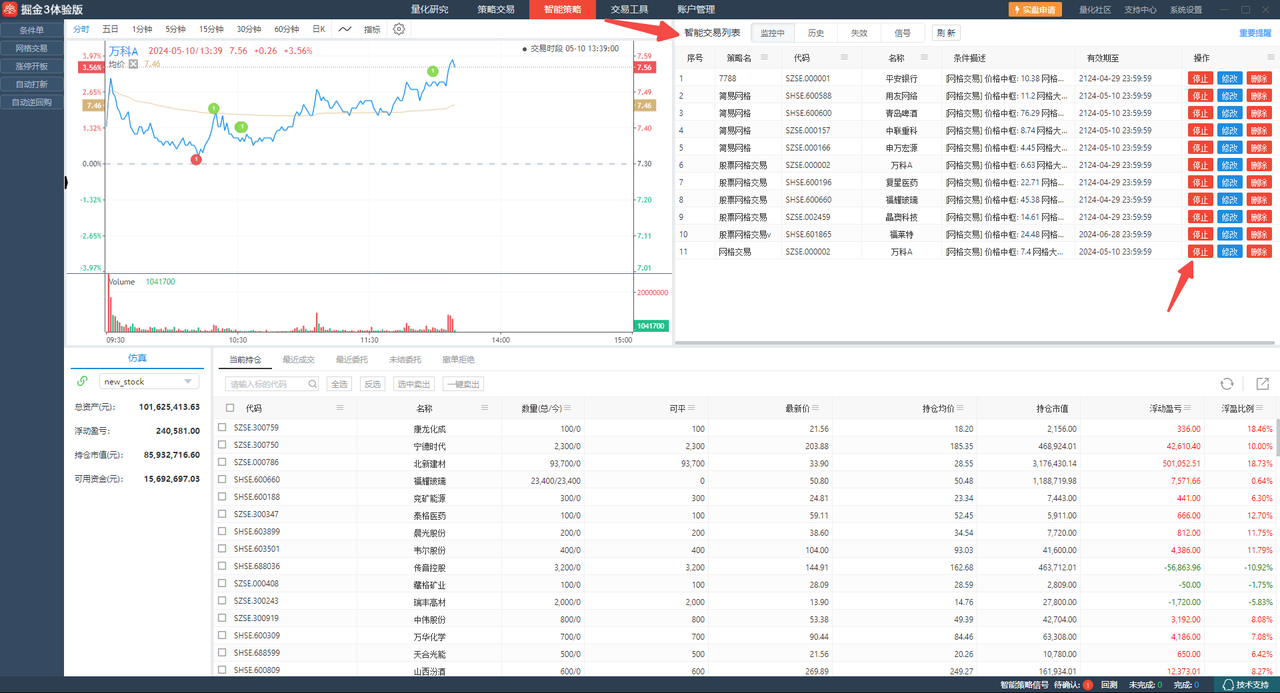Click the green link icon beside new_stock

click(82, 381)
